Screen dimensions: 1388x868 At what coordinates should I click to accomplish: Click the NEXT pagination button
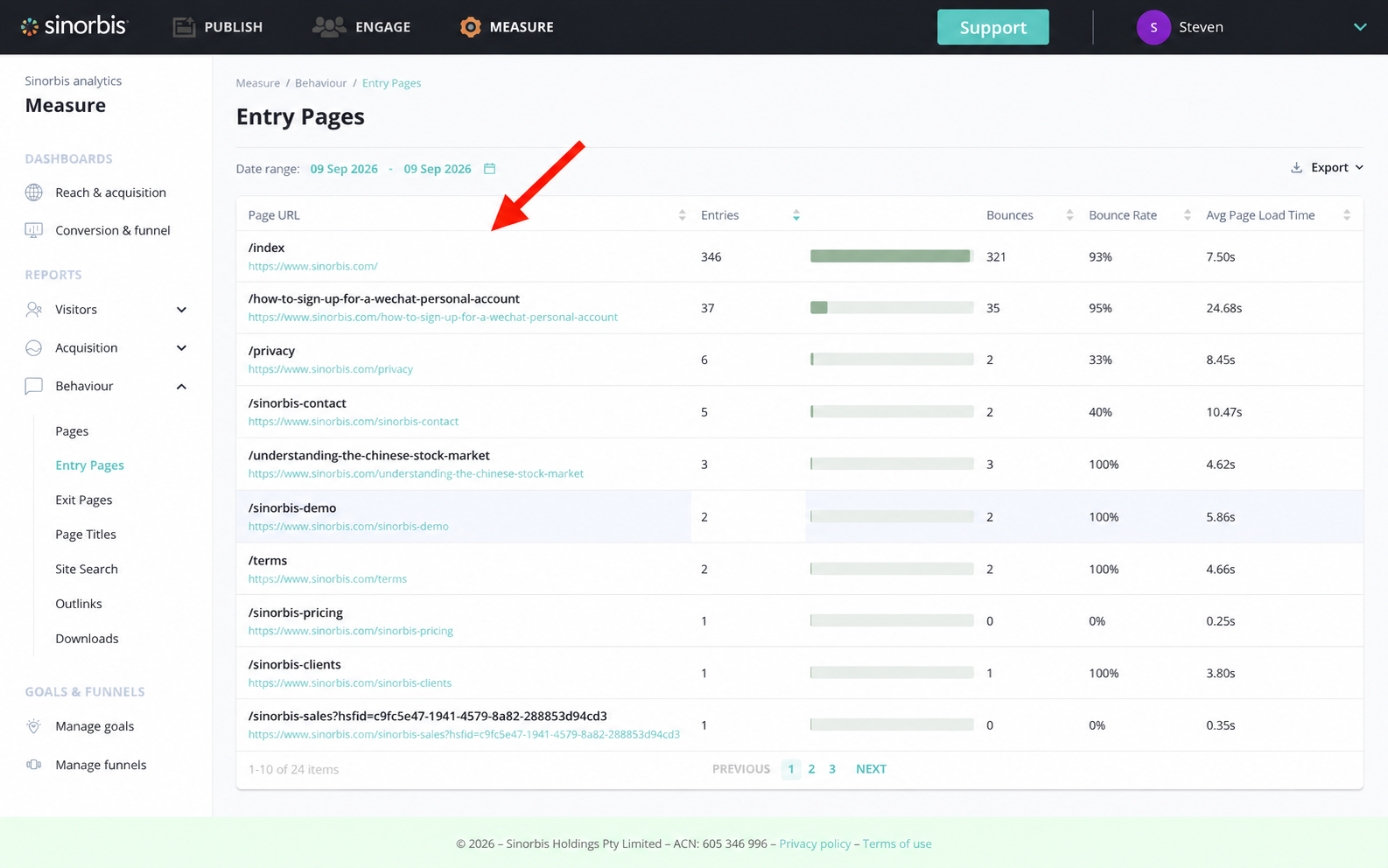[x=871, y=769]
